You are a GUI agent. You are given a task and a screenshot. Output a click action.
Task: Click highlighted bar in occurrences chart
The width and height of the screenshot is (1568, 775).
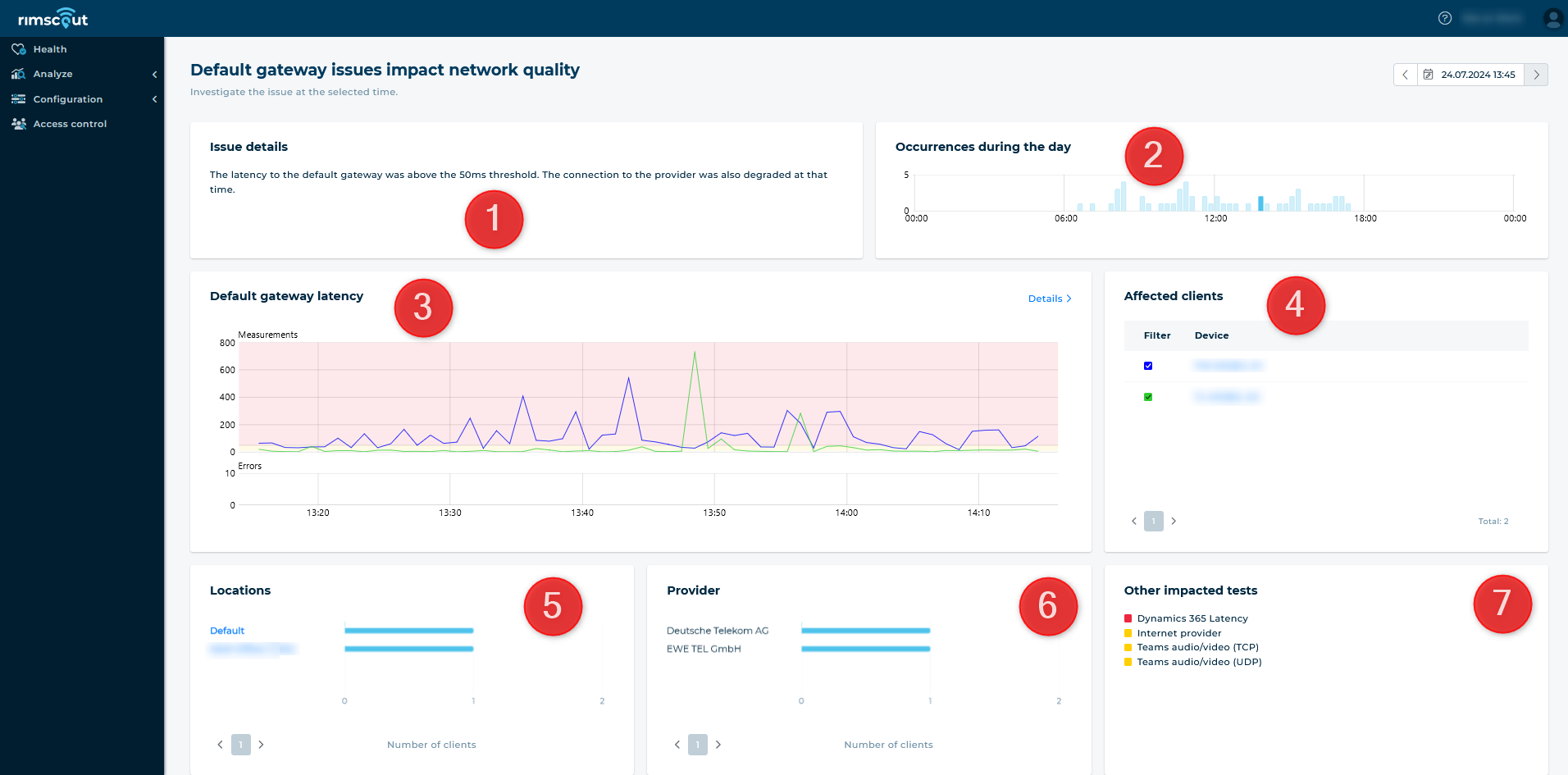1260,203
